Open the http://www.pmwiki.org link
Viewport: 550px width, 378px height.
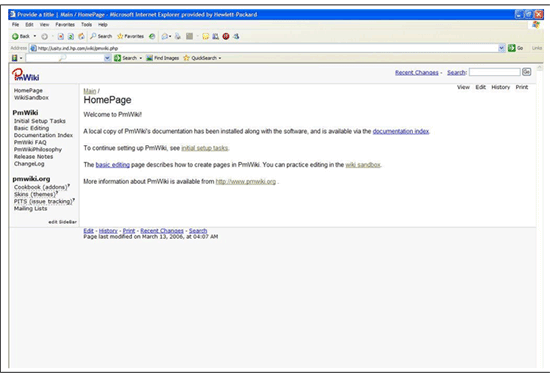pos(246,181)
